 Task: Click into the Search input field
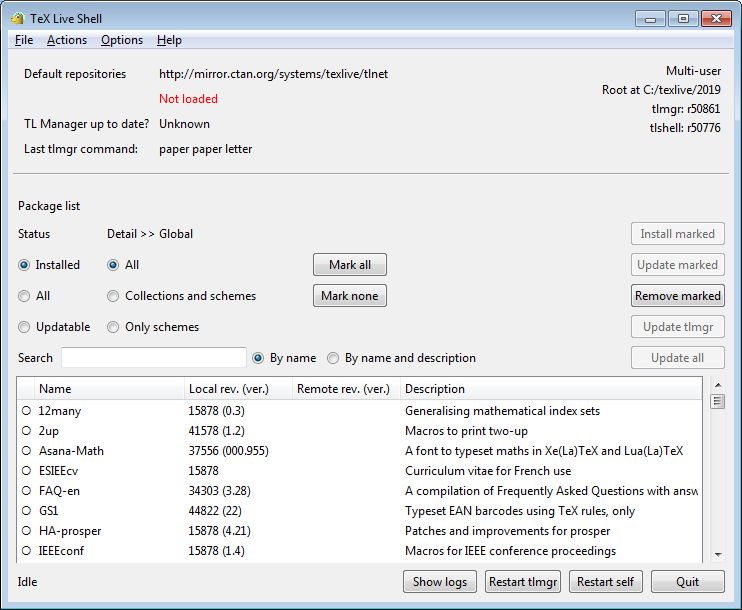[154, 358]
